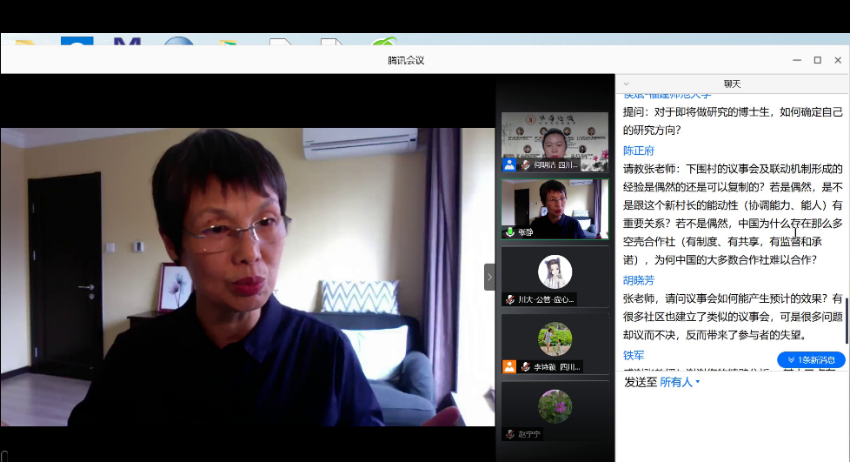Select 张静's highlighted video thumbnail
This screenshot has width=850, height=462.
554,207
